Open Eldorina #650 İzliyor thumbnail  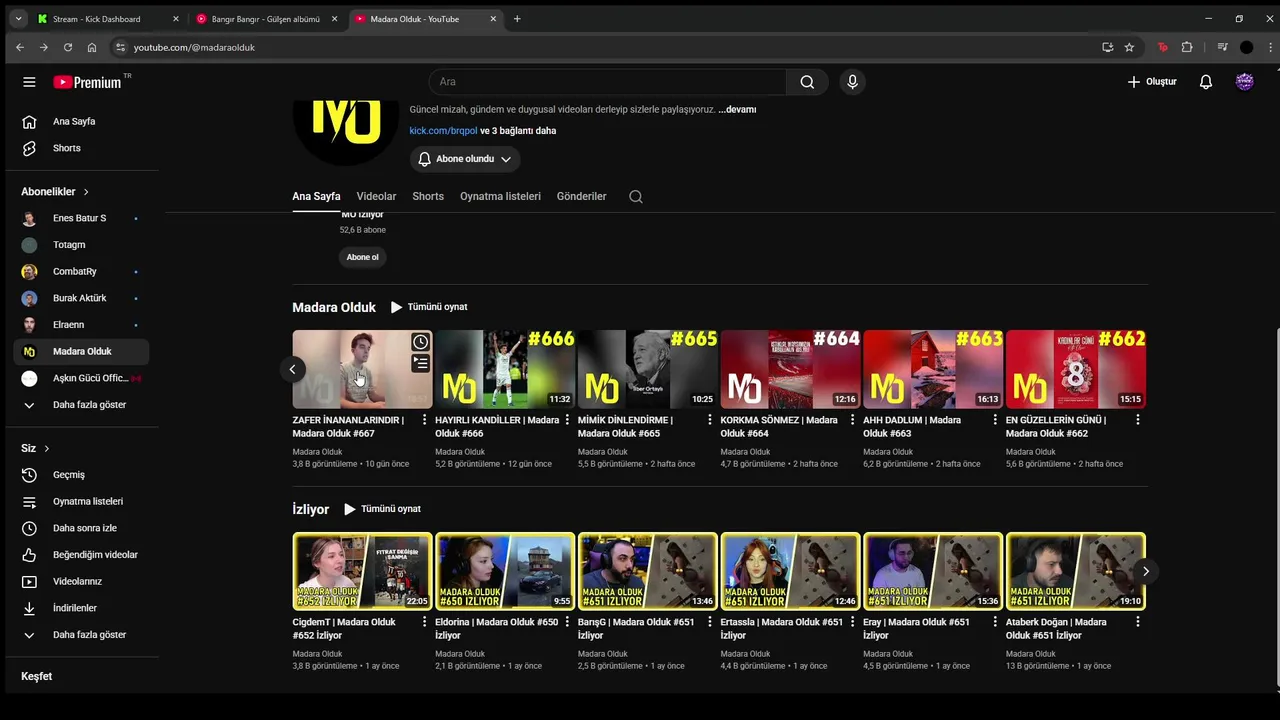pos(505,571)
